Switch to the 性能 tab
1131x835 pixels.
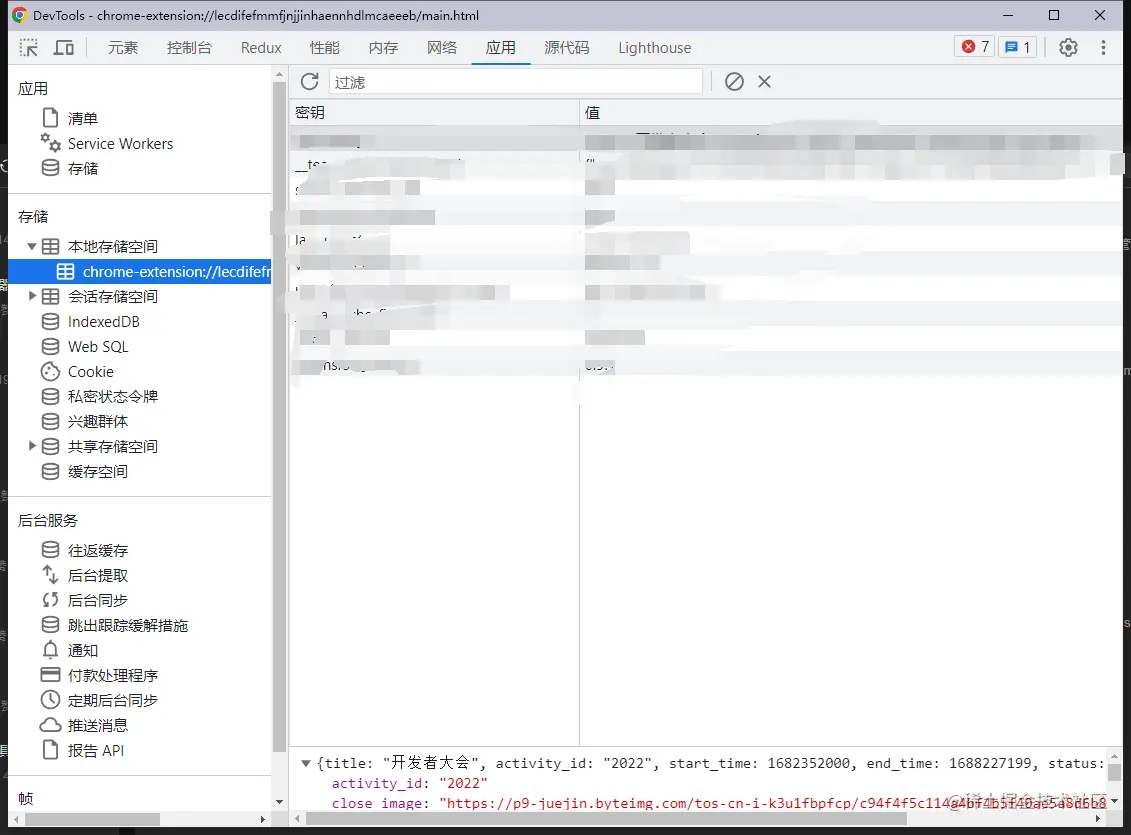325,48
